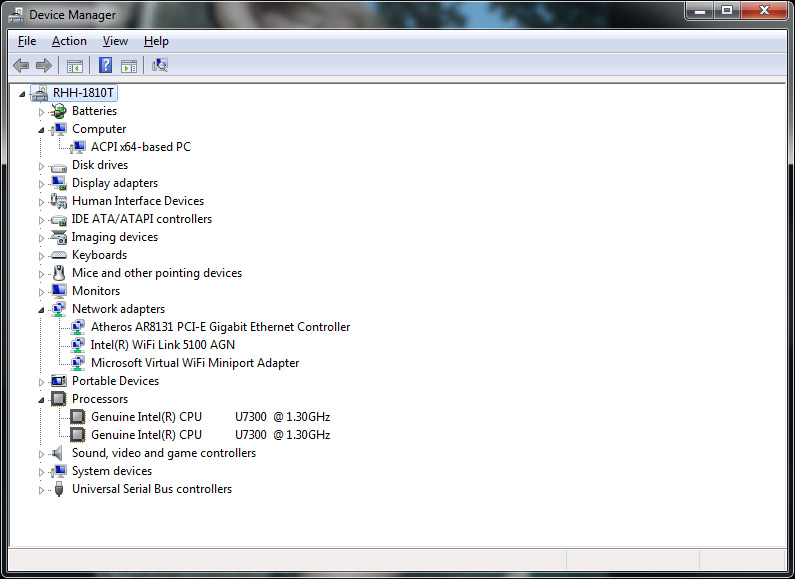The image size is (795, 579).
Task: Expand the Portable Devices node
Action: 42,382
